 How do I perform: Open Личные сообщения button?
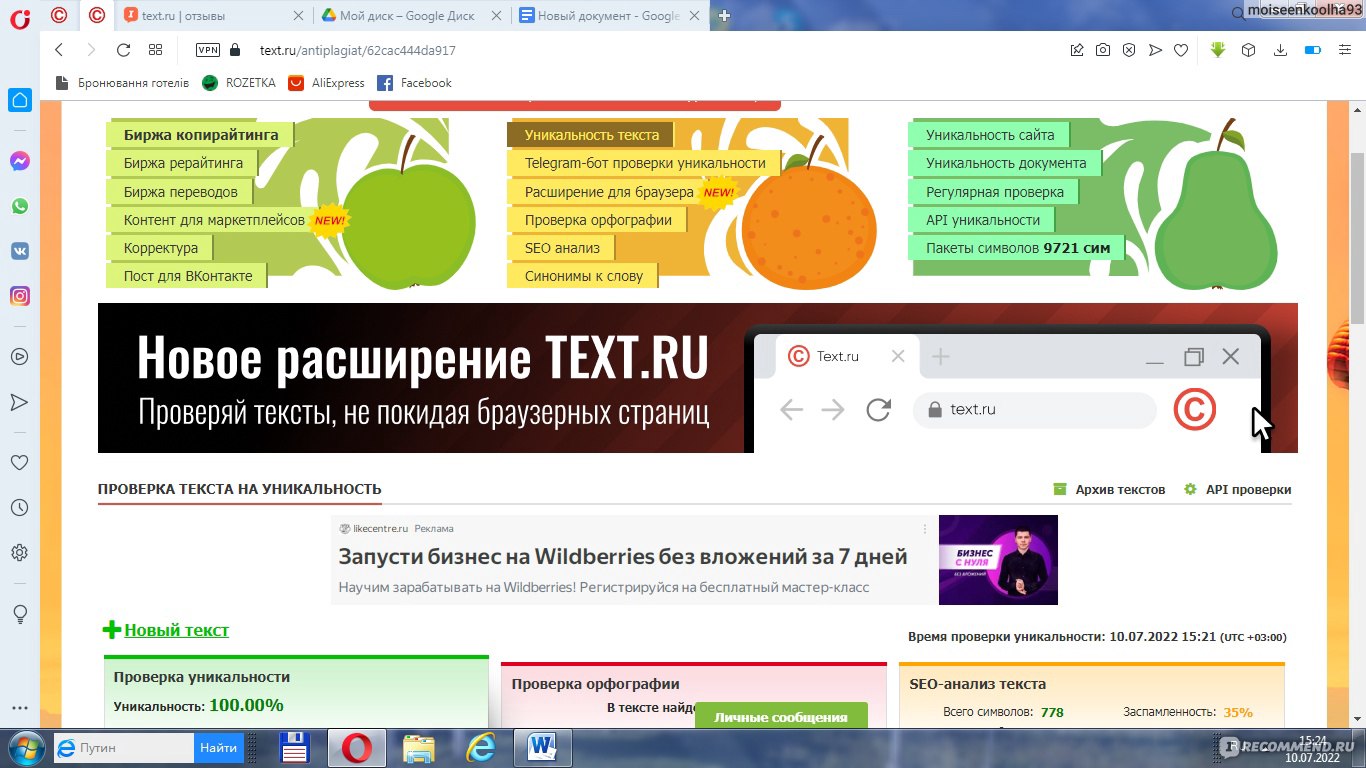(x=781, y=716)
